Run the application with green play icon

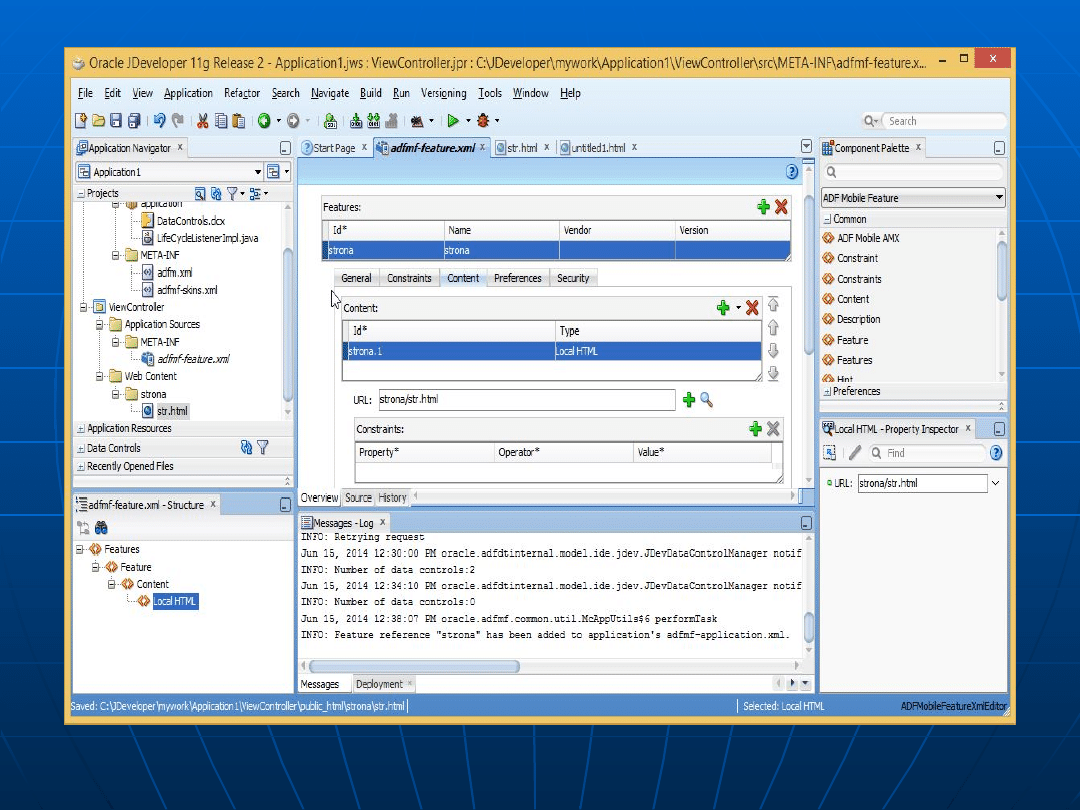click(453, 121)
